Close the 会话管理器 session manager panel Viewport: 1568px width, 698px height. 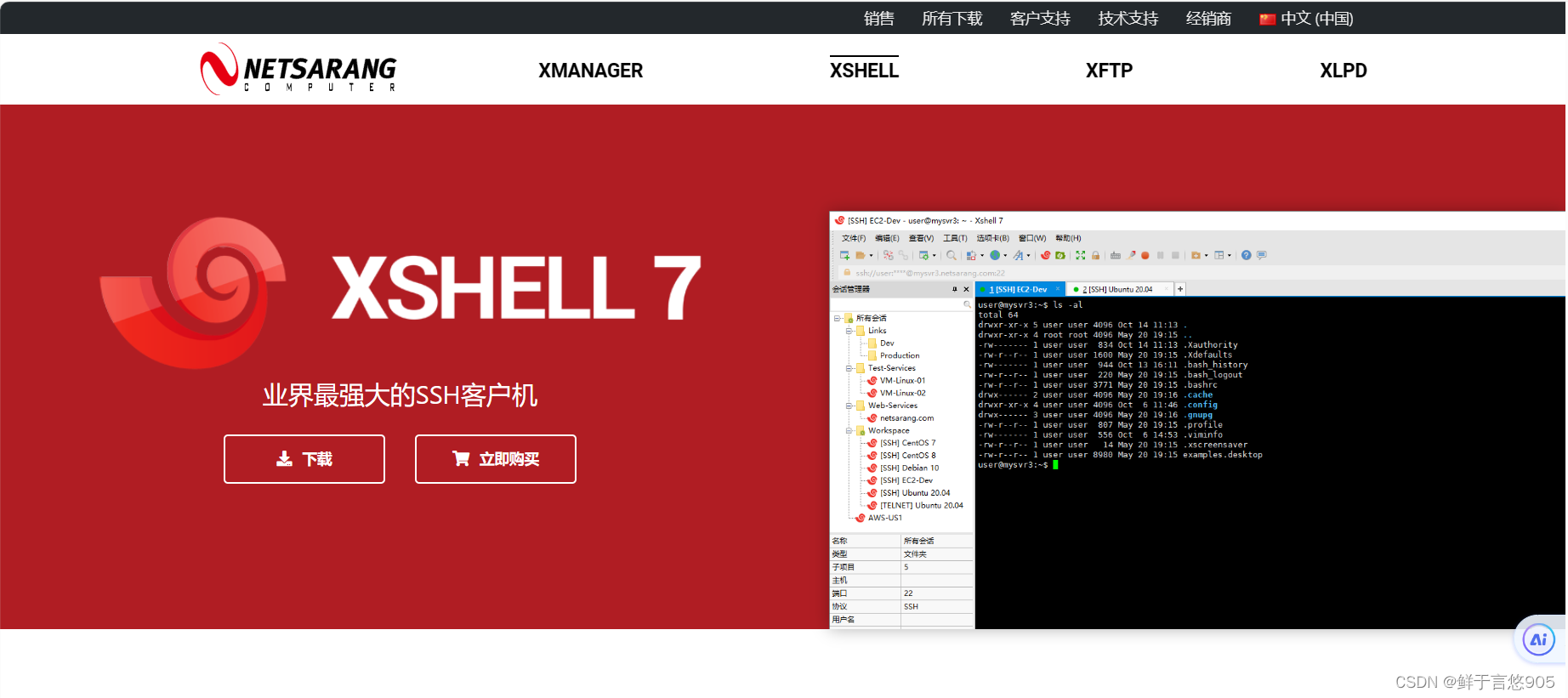point(966,289)
